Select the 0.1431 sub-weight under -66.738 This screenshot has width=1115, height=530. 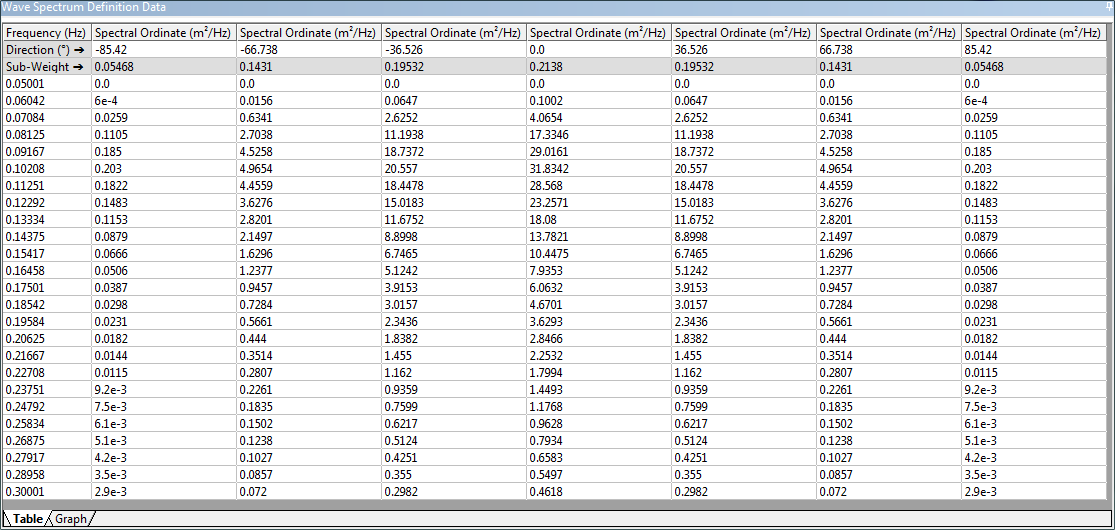[x=309, y=66]
